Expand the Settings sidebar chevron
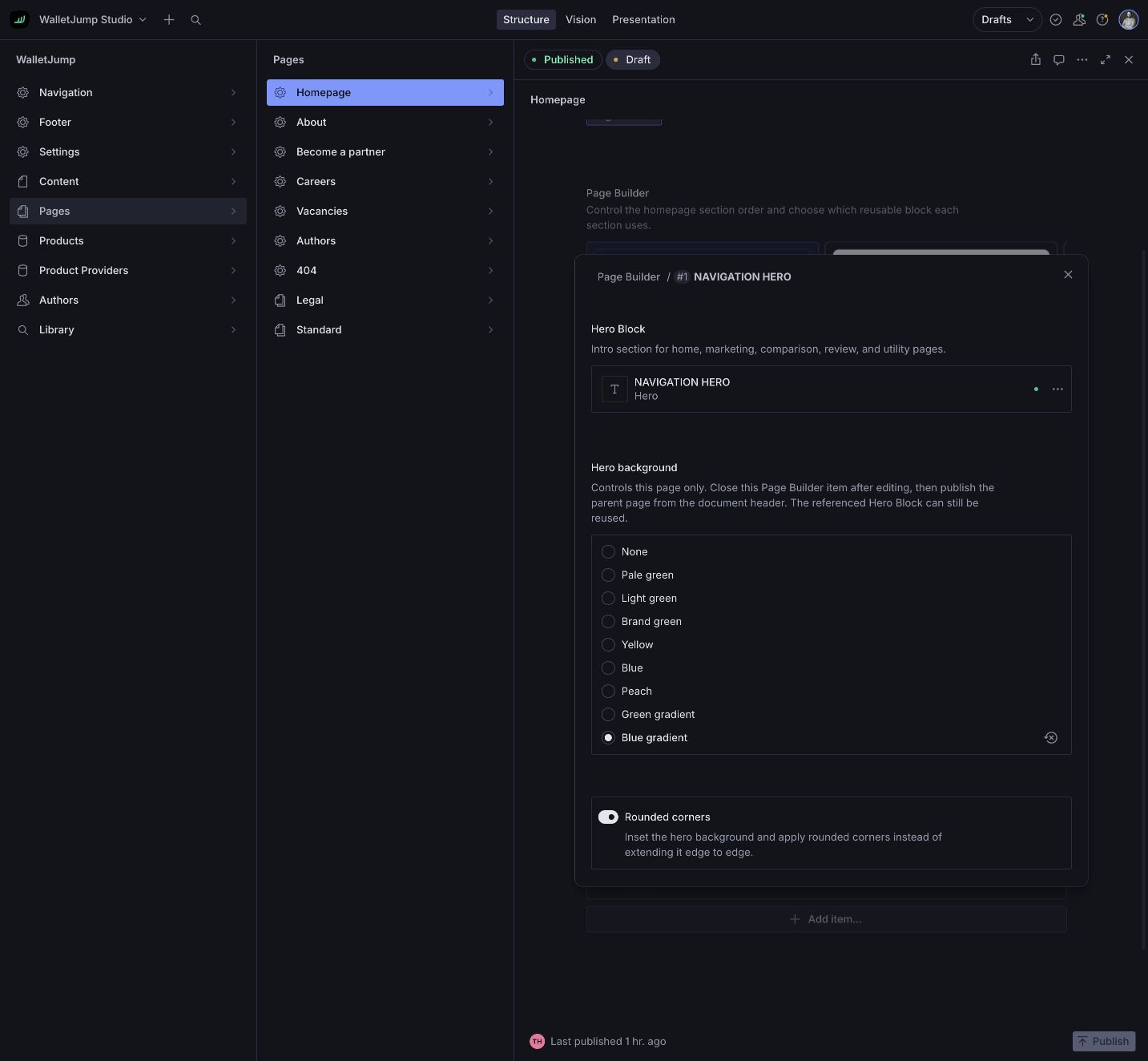Image resolution: width=1148 pixels, height=1061 pixels. (233, 151)
